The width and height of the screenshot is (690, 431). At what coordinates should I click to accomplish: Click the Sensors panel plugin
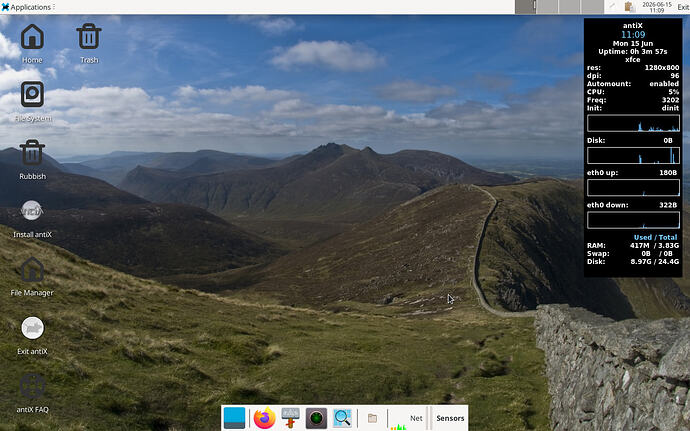click(450, 418)
